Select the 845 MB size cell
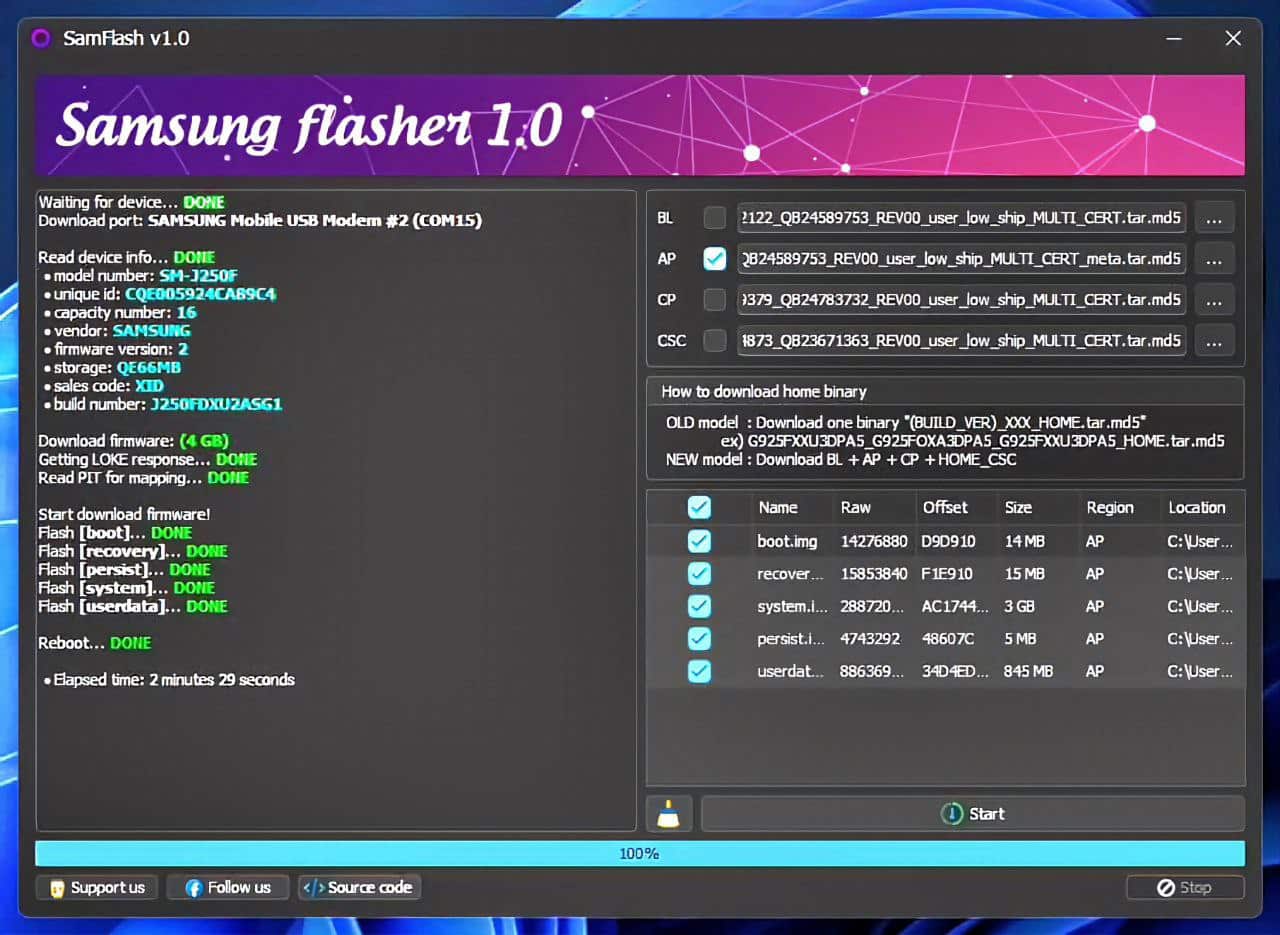The width and height of the screenshot is (1280, 935). [1029, 672]
